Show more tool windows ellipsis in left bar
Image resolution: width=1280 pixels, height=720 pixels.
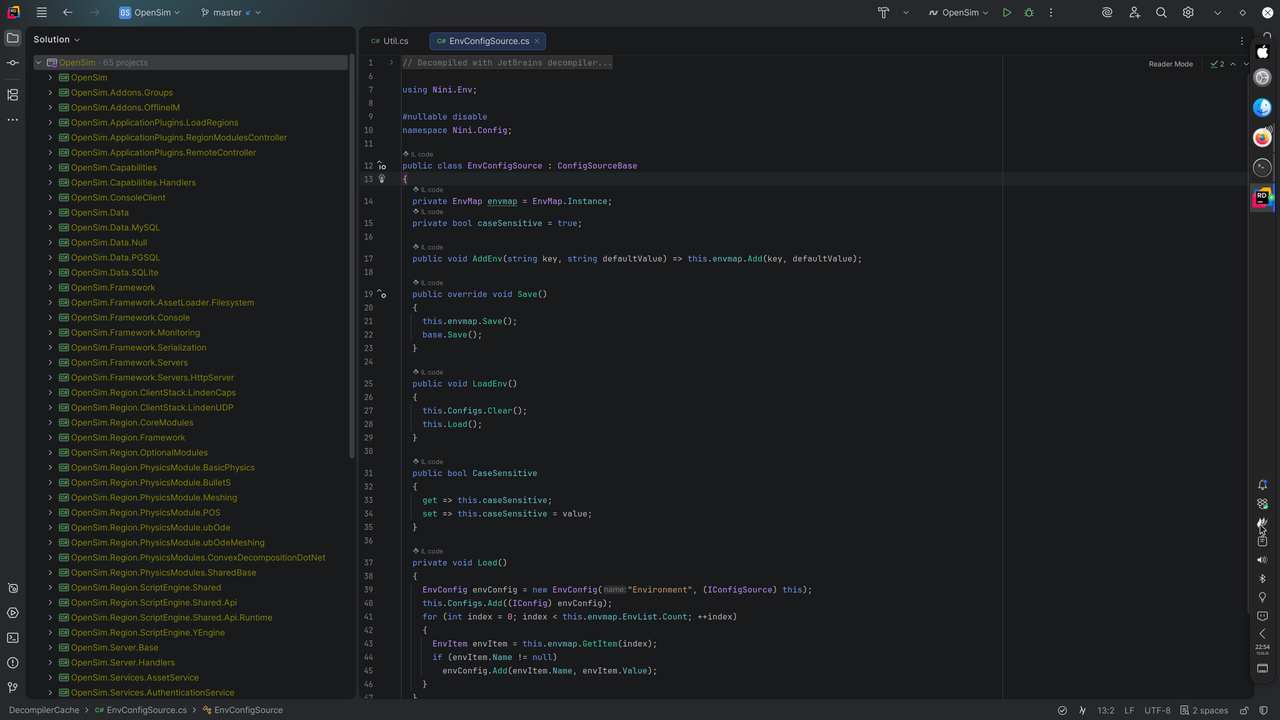click(13, 120)
